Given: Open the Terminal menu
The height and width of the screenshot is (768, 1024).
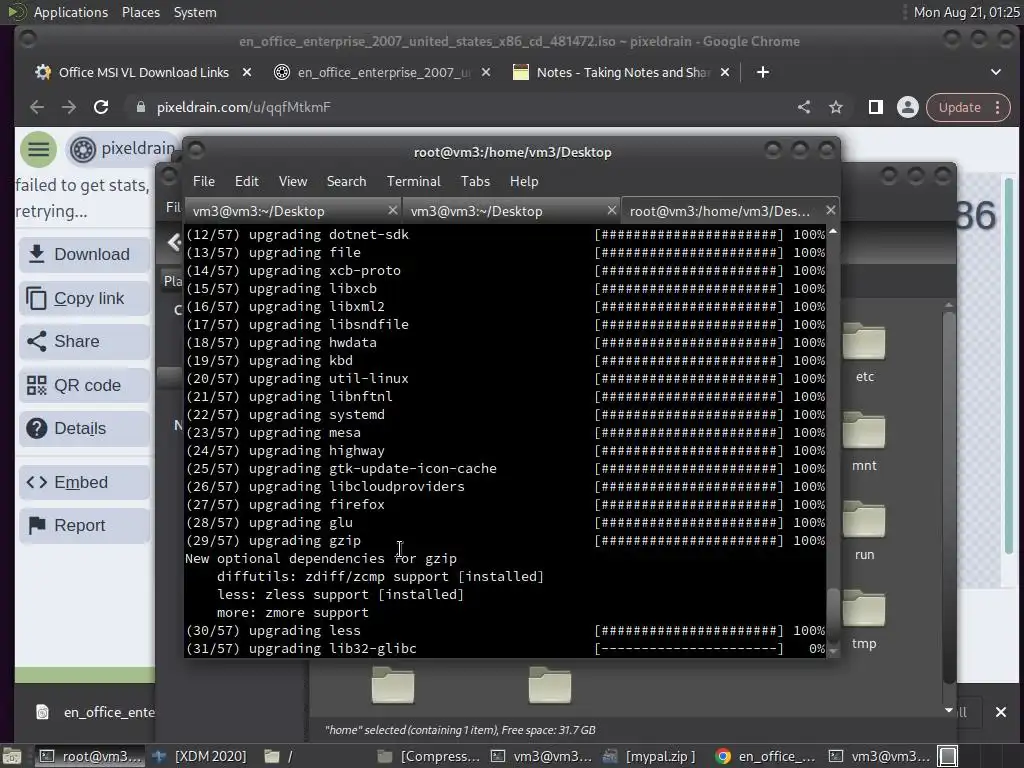Looking at the screenshot, I should click(x=413, y=182).
